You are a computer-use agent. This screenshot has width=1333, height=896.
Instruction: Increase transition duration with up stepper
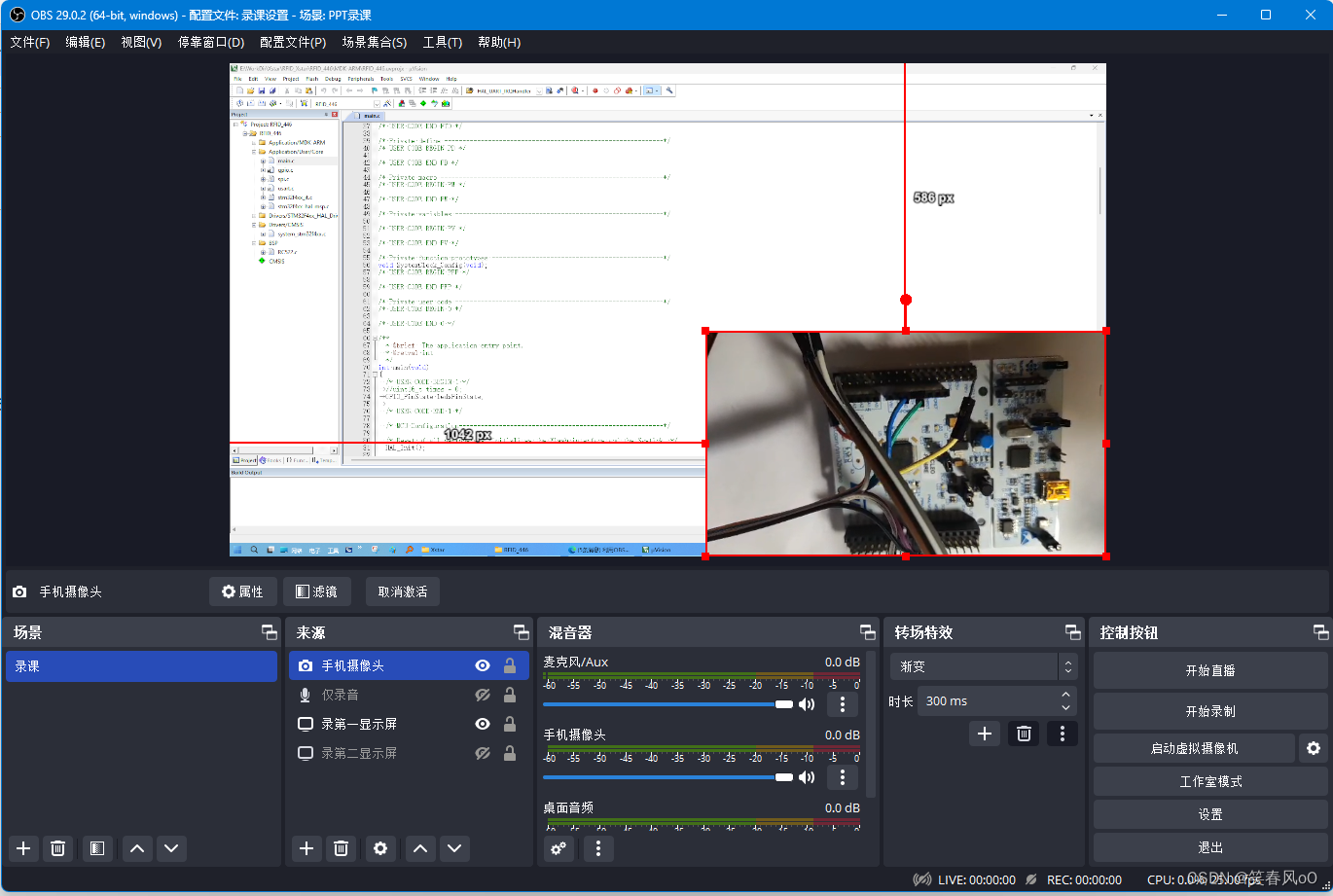(1066, 695)
